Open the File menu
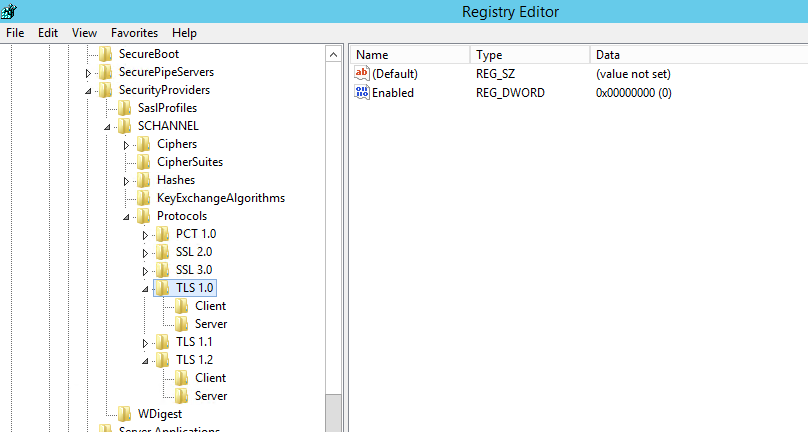 (15, 33)
